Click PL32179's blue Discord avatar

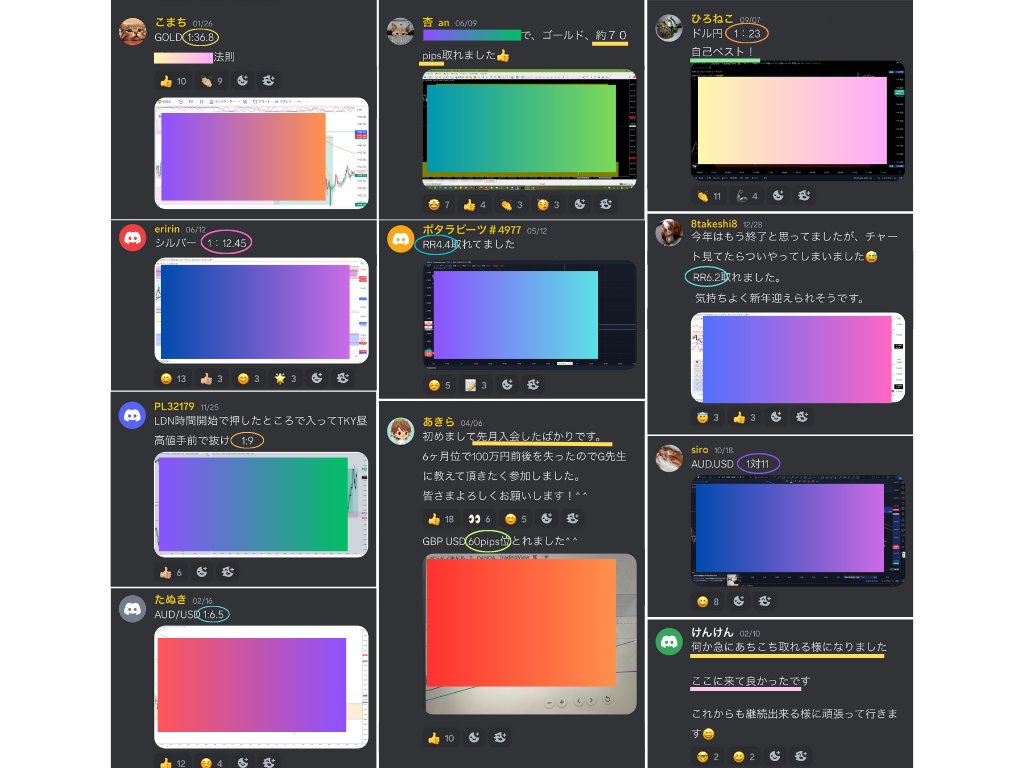coord(133,415)
